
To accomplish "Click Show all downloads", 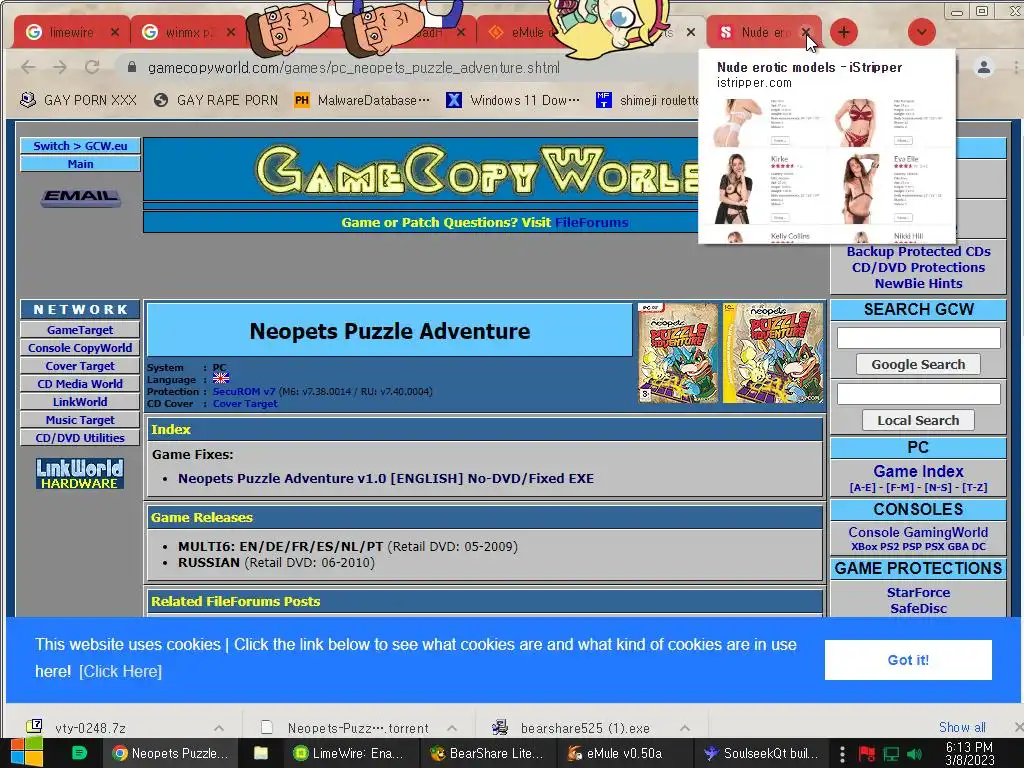I will pyautogui.click(x=962, y=727).
